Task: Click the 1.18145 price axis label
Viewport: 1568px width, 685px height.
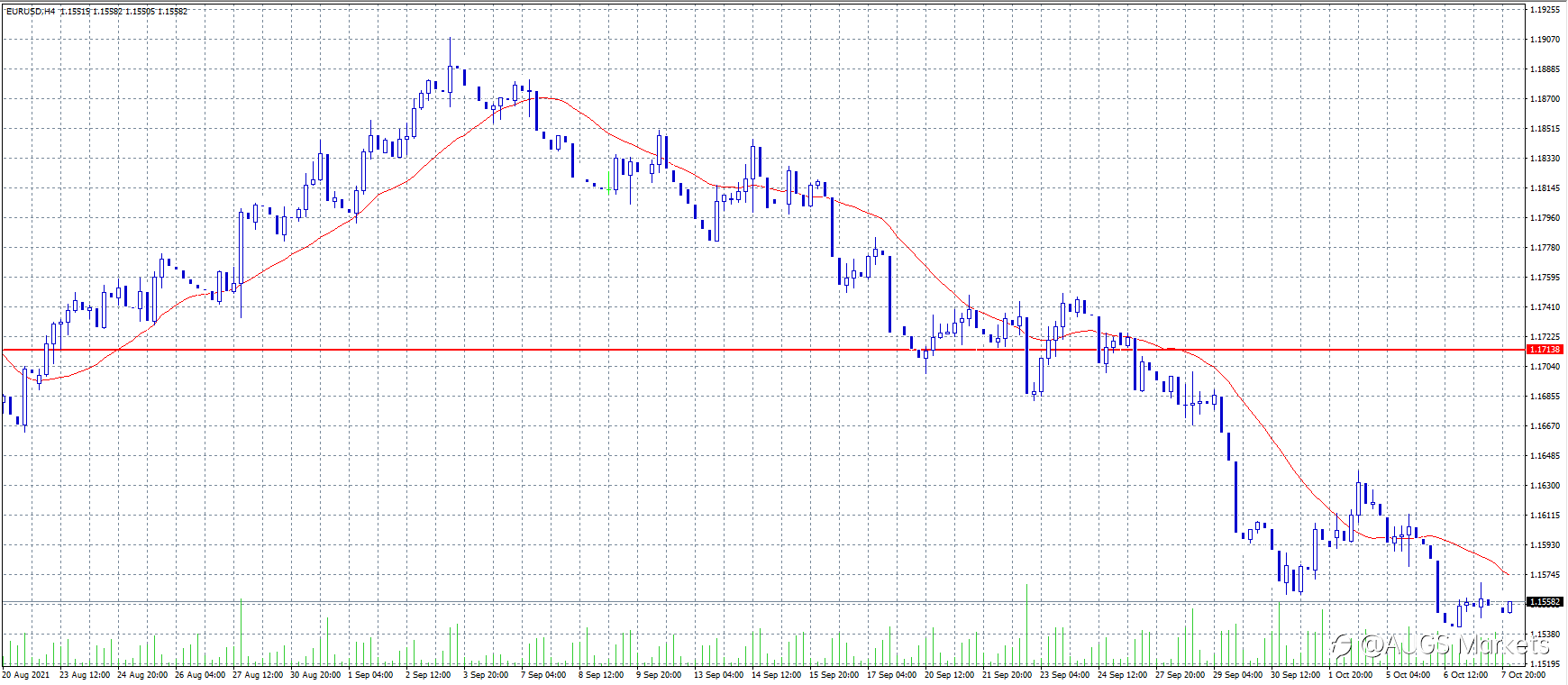Action: coord(1545,188)
